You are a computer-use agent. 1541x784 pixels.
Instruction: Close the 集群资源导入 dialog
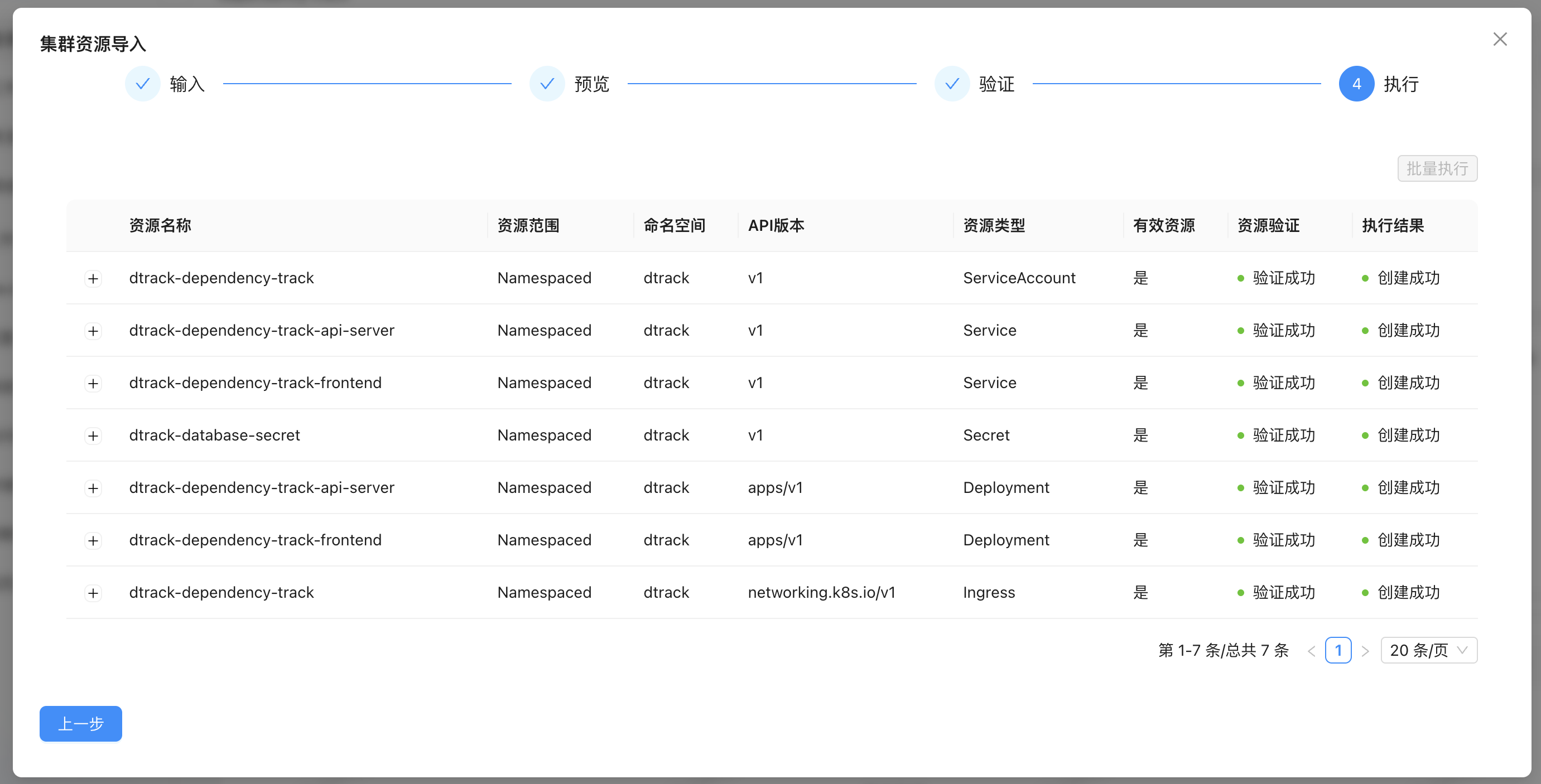point(1499,40)
